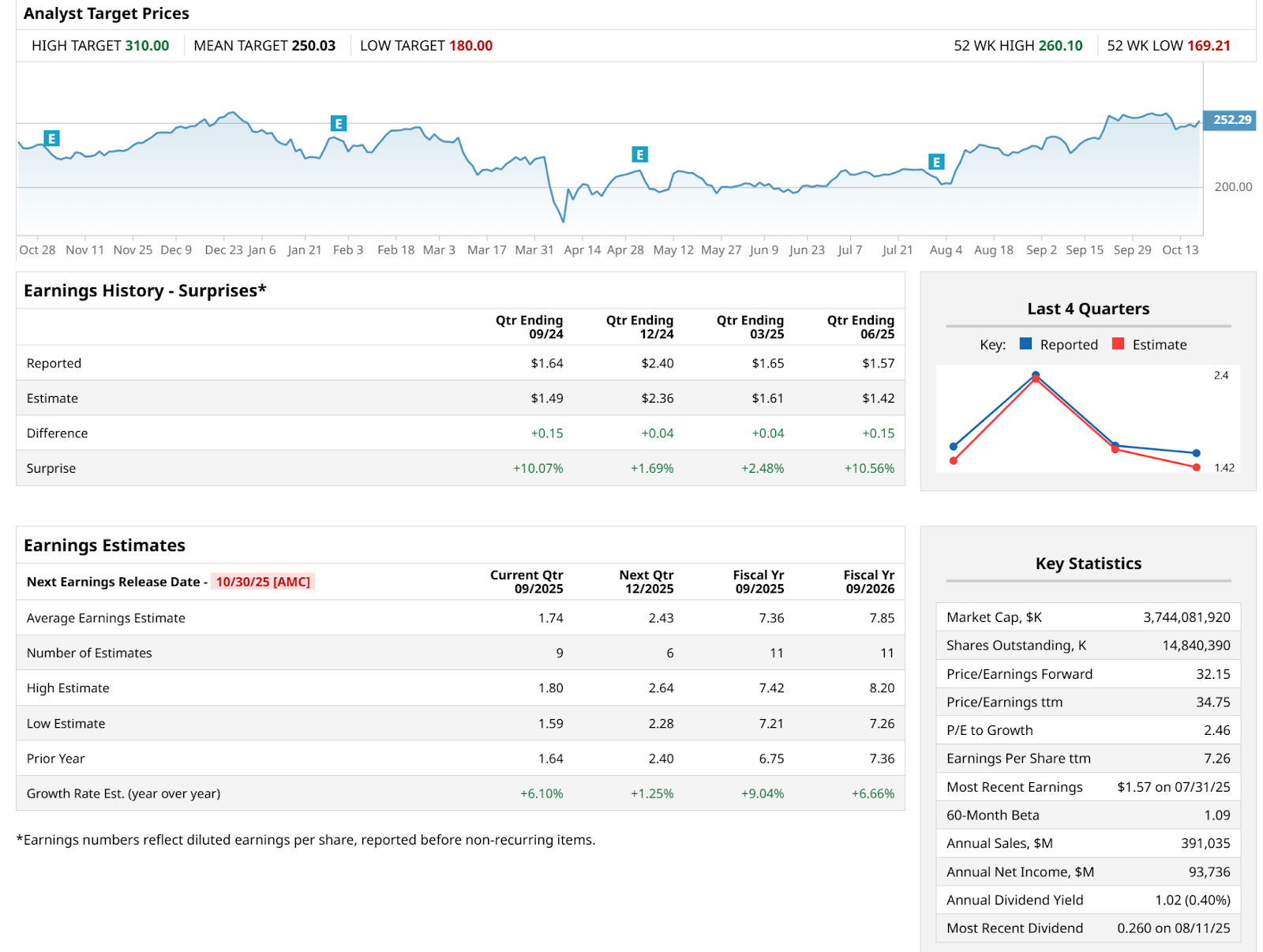
Task: Click the red Estimate legend square
Action: (x=1118, y=343)
